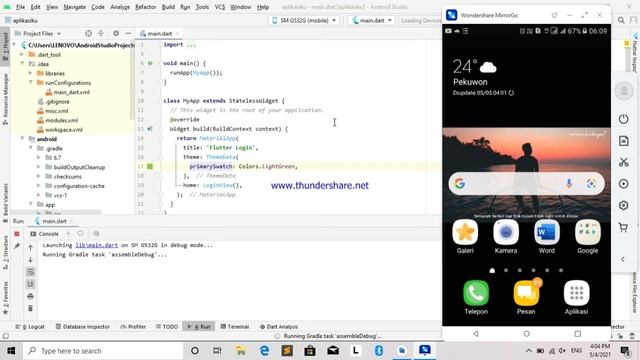Click collapse all icon in Project panel
Image resolution: width=640 pixels, height=360 pixels.
click(x=101, y=33)
